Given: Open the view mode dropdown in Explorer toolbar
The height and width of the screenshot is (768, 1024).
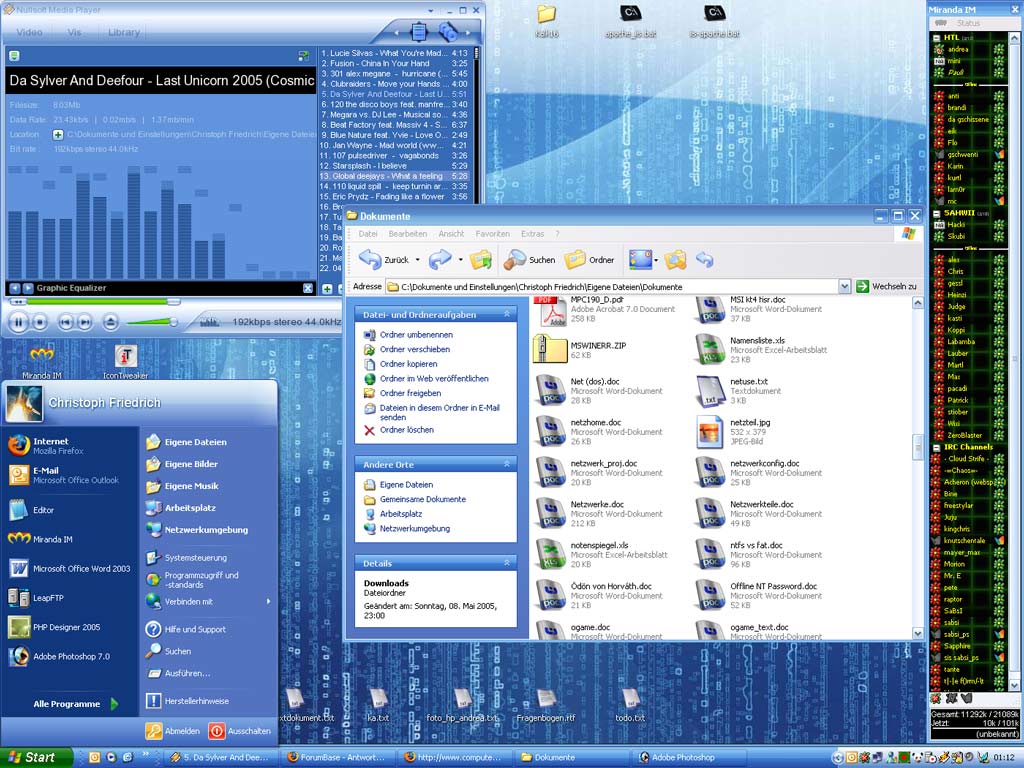Looking at the screenshot, I should pyautogui.click(x=656, y=260).
